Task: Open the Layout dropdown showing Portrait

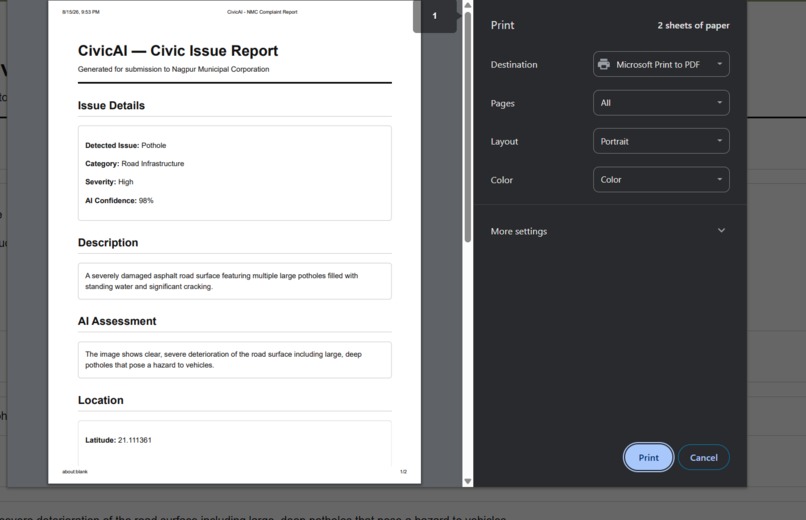Action: (661, 141)
